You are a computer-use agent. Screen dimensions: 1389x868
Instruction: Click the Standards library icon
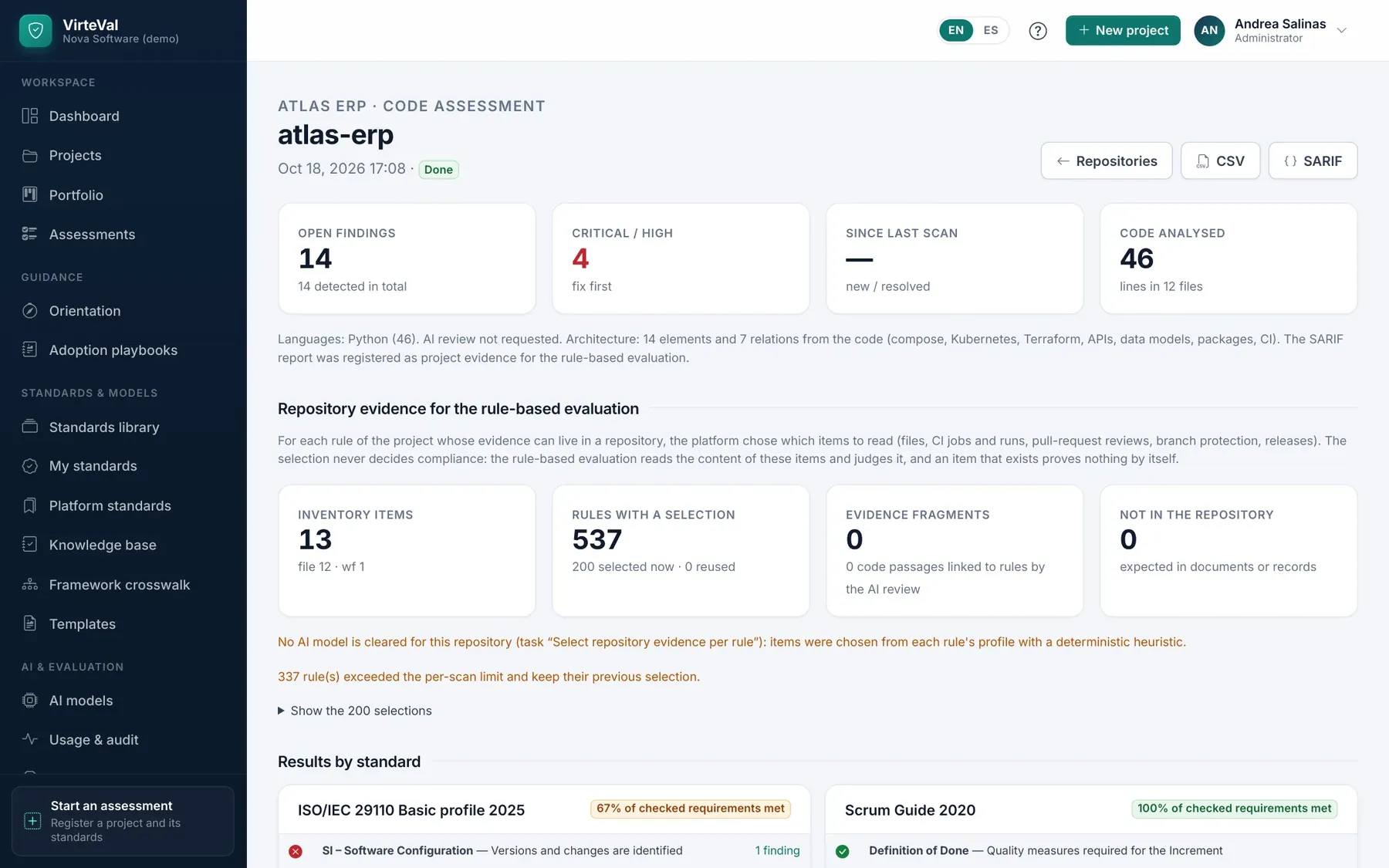click(30, 427)
